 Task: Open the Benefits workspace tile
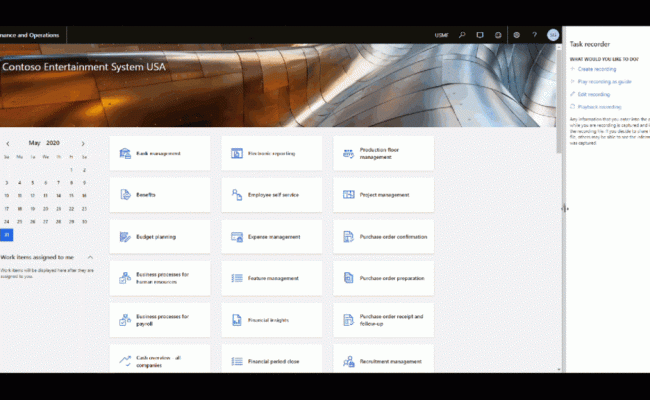[x=160, y=195]
